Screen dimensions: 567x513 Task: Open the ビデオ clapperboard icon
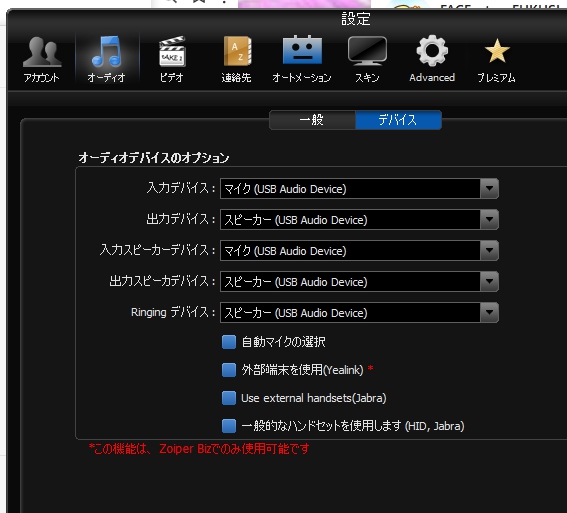[x=172, y=51]
